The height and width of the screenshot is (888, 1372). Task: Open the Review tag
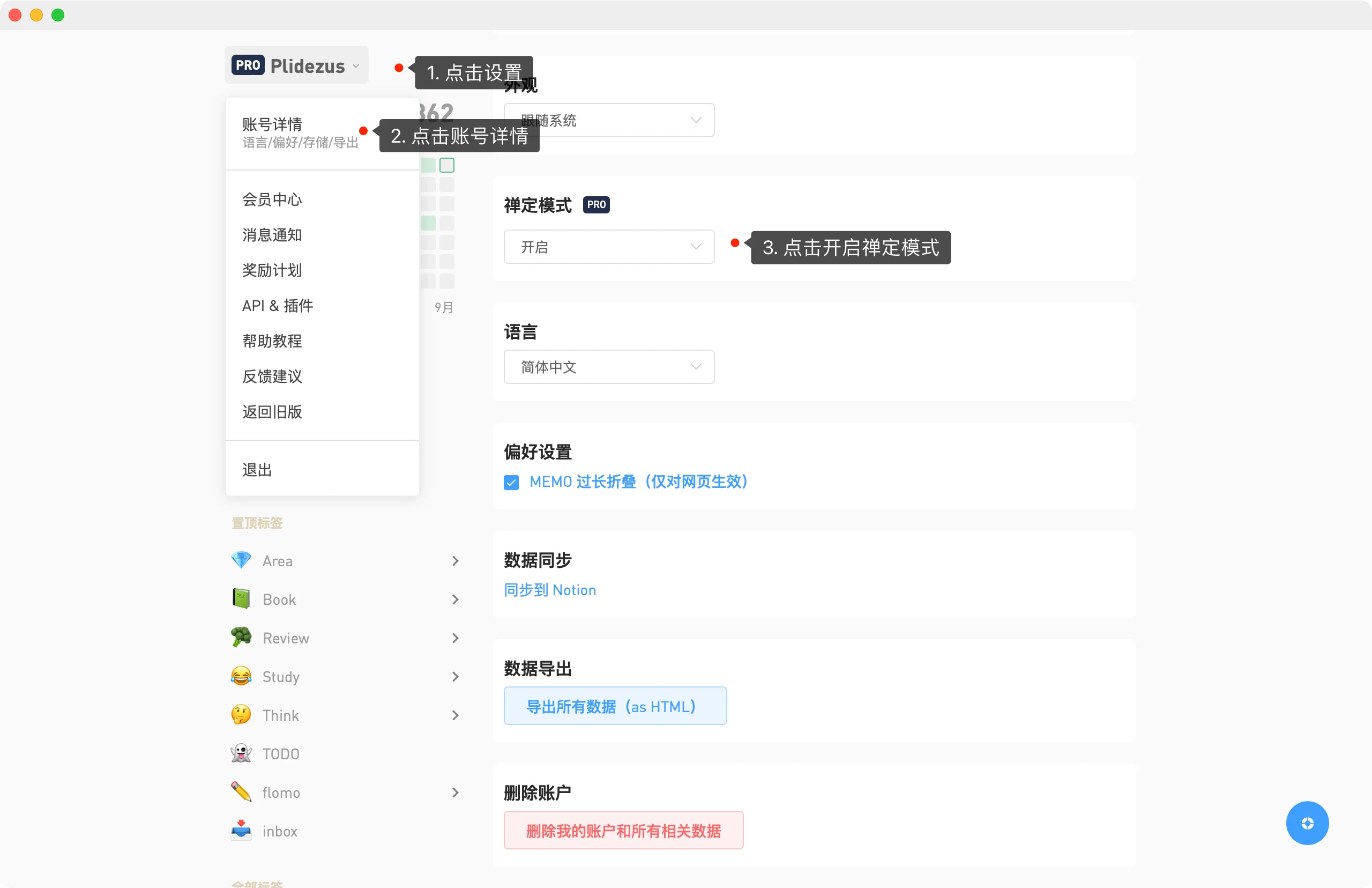coord(286,638)
